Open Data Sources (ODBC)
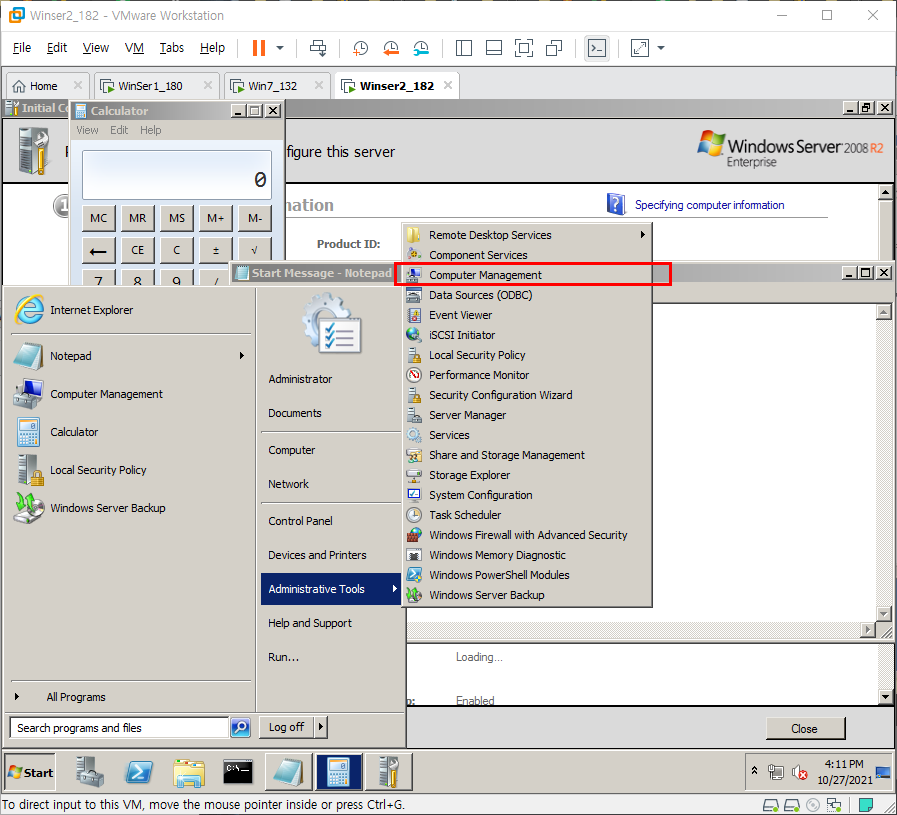 click(527, 295)
